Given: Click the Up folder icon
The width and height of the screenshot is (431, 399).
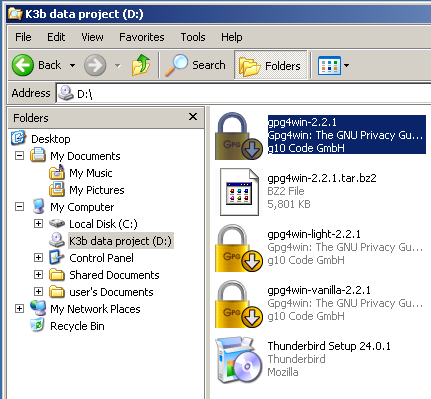Looking at the screenshot, I should [x=141, y=65].
